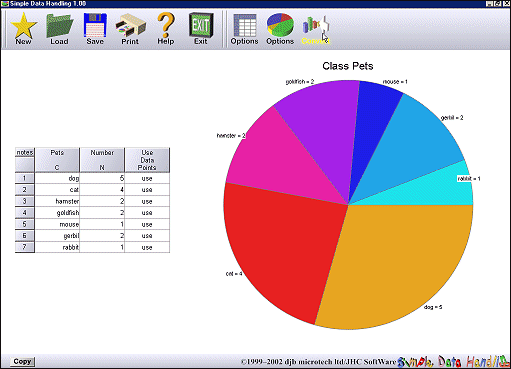Select row header 4

click(24, 212)
